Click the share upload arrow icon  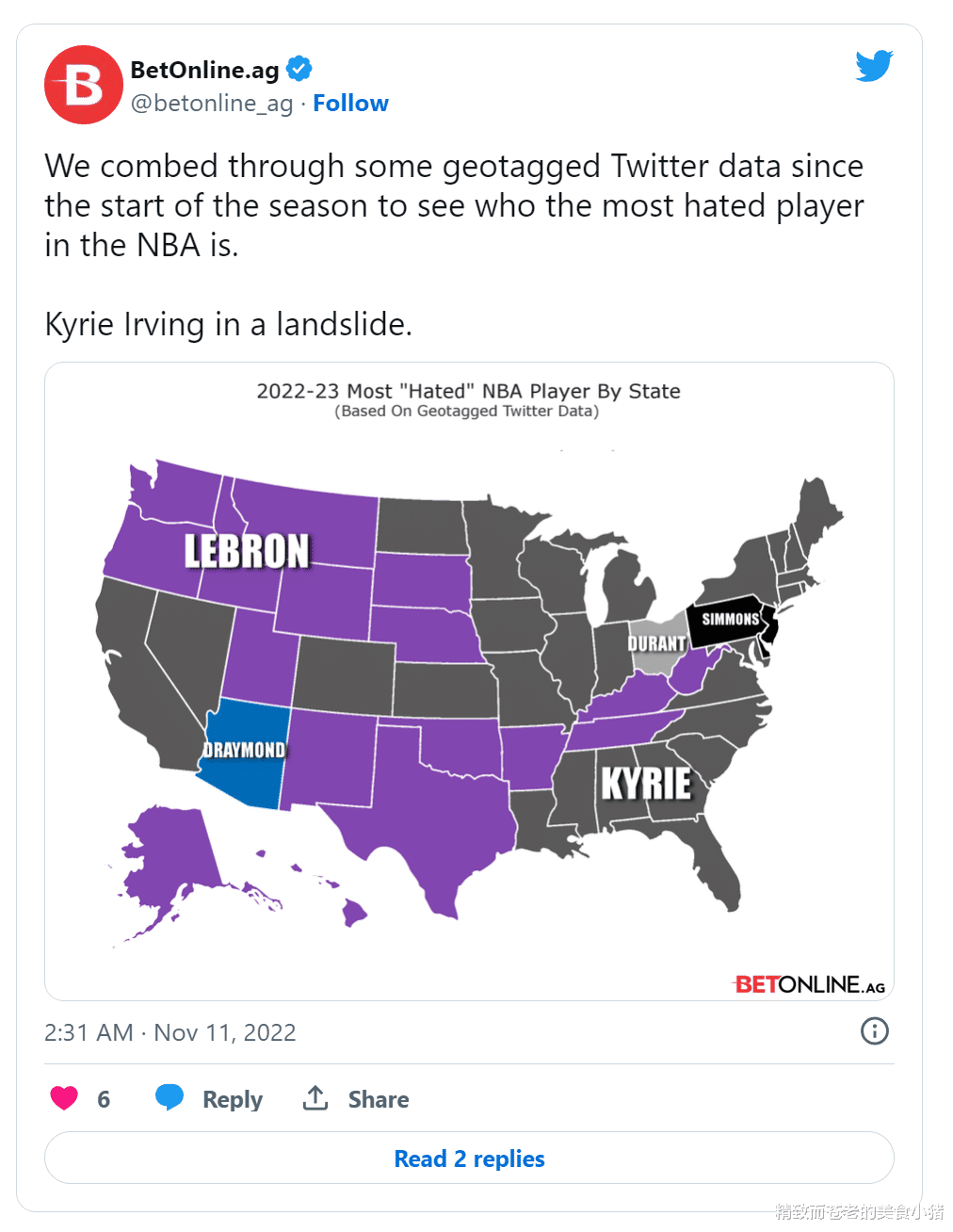[x=315, y=1097]
